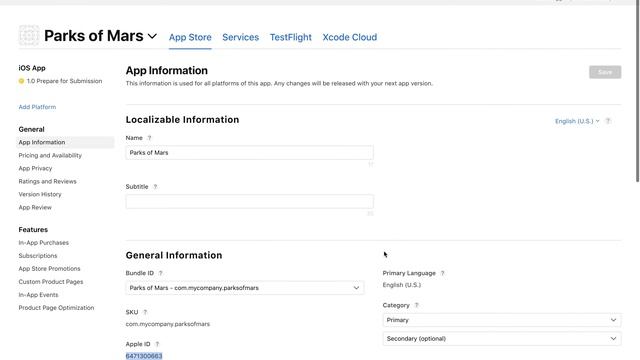Switch to the Services tab
640x360 pixels.
(x=240, y=37)
